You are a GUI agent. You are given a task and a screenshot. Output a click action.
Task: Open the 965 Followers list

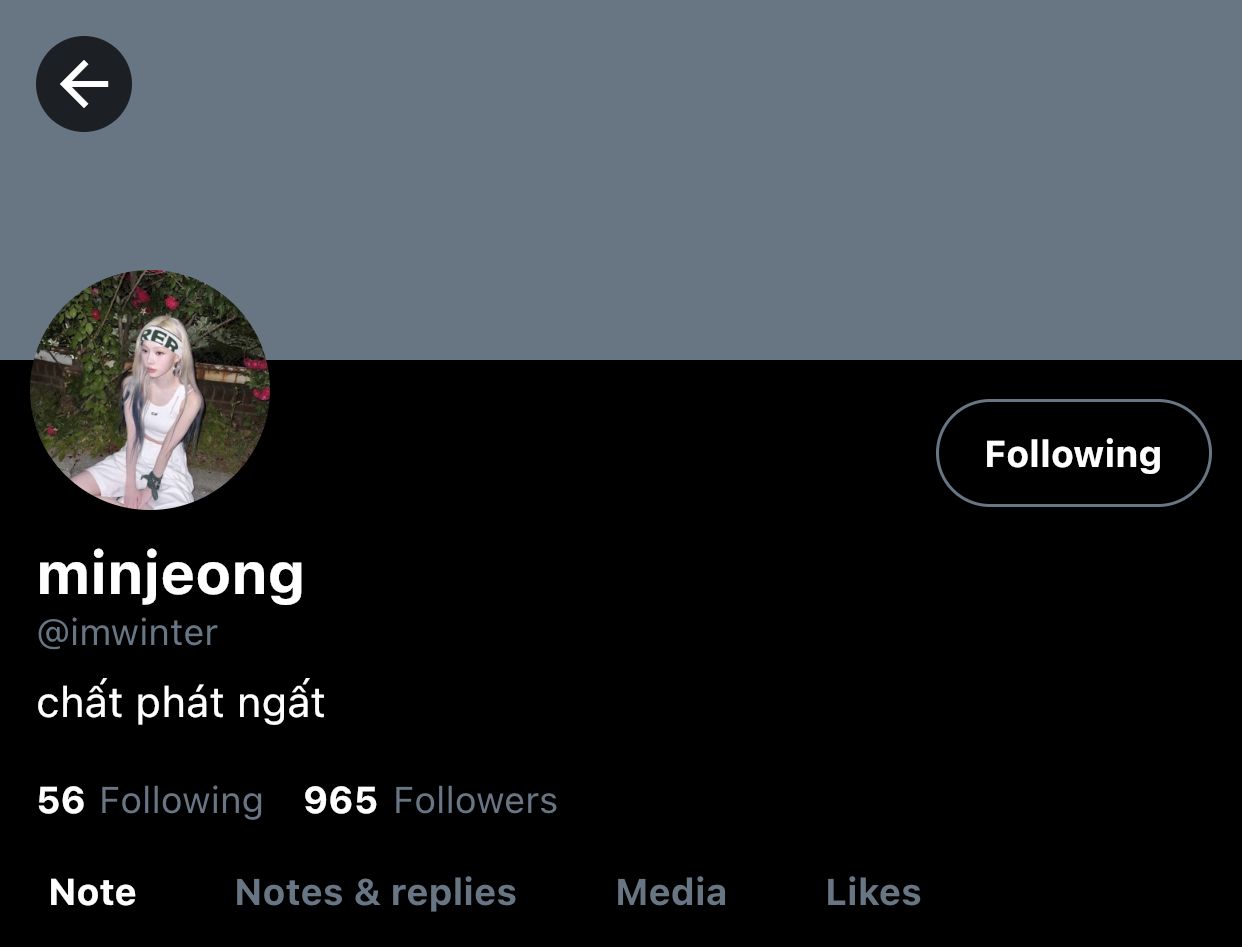pyautogui.click(x=431, y=801)
